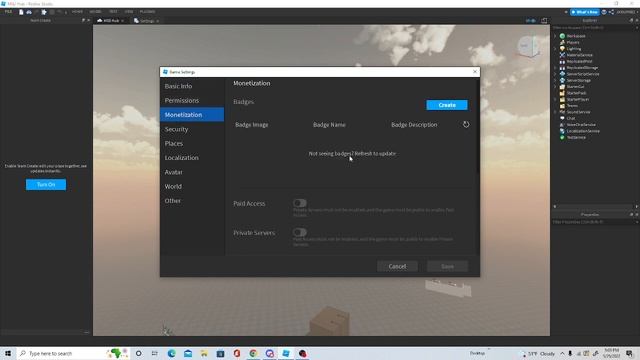Open Task View from taskbar
Viewport: 640px width, 360px height.
[x=155, y=353]
